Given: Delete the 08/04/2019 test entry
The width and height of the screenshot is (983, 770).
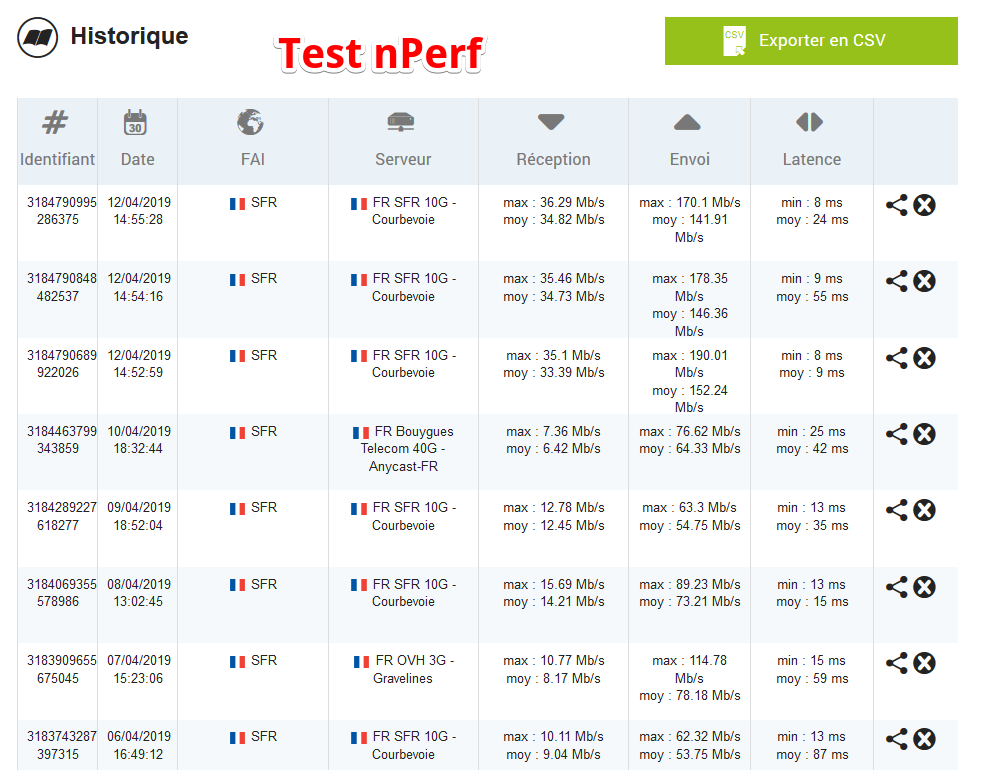Looking at the screenshot, I should [925, 587].
